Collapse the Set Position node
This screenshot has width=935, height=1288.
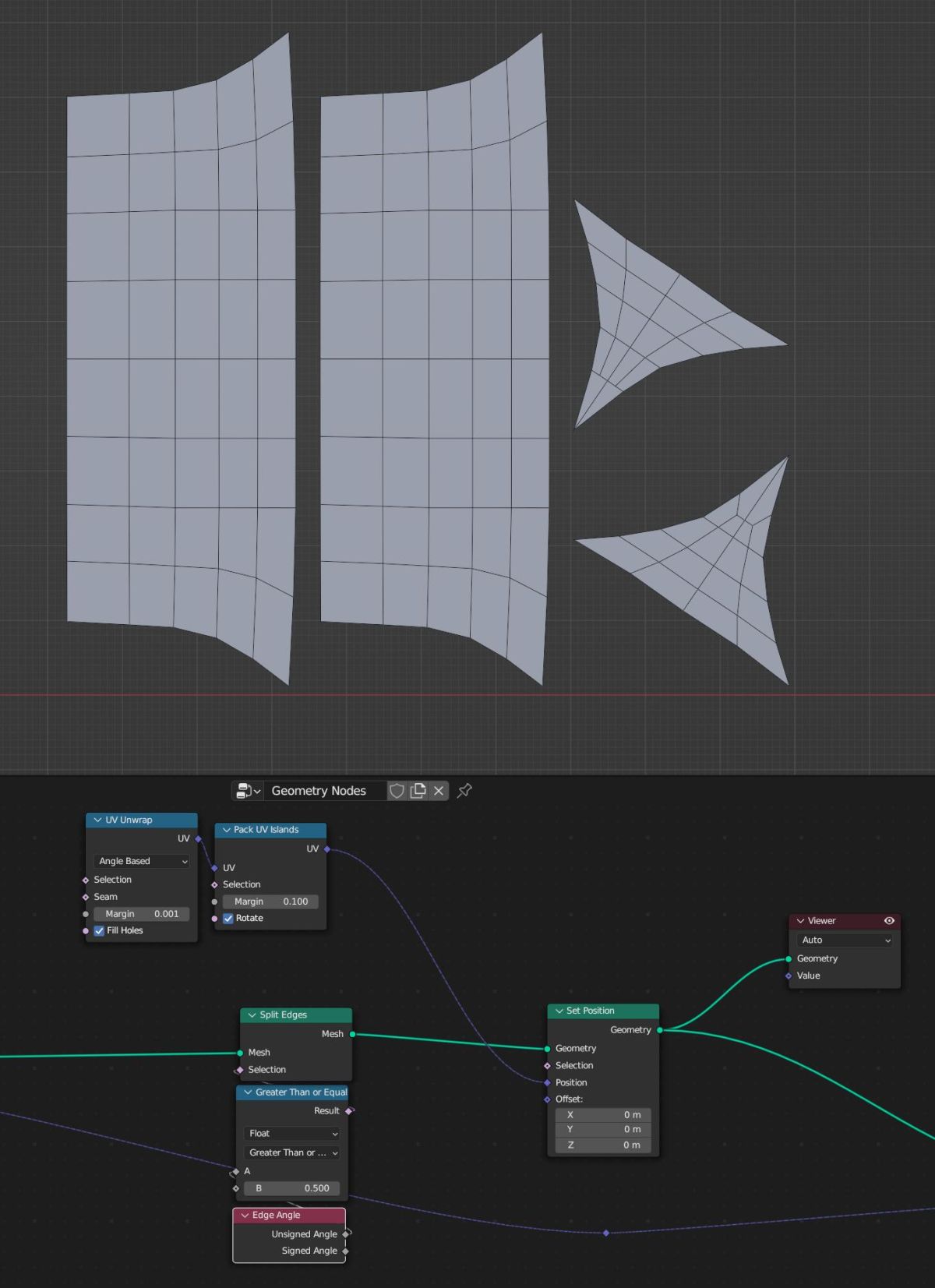[559, 1011]
